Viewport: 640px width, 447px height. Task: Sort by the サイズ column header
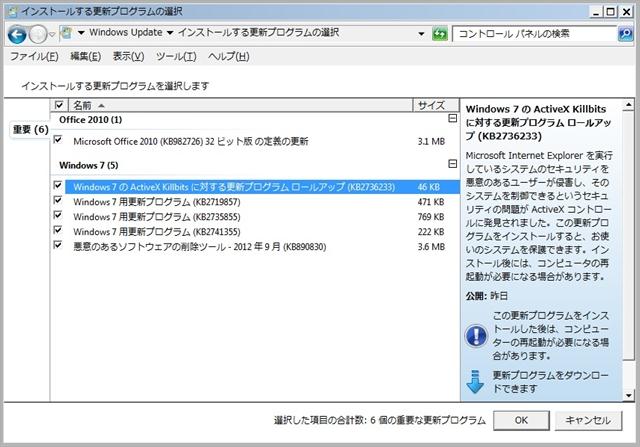(x=436, y=105)
